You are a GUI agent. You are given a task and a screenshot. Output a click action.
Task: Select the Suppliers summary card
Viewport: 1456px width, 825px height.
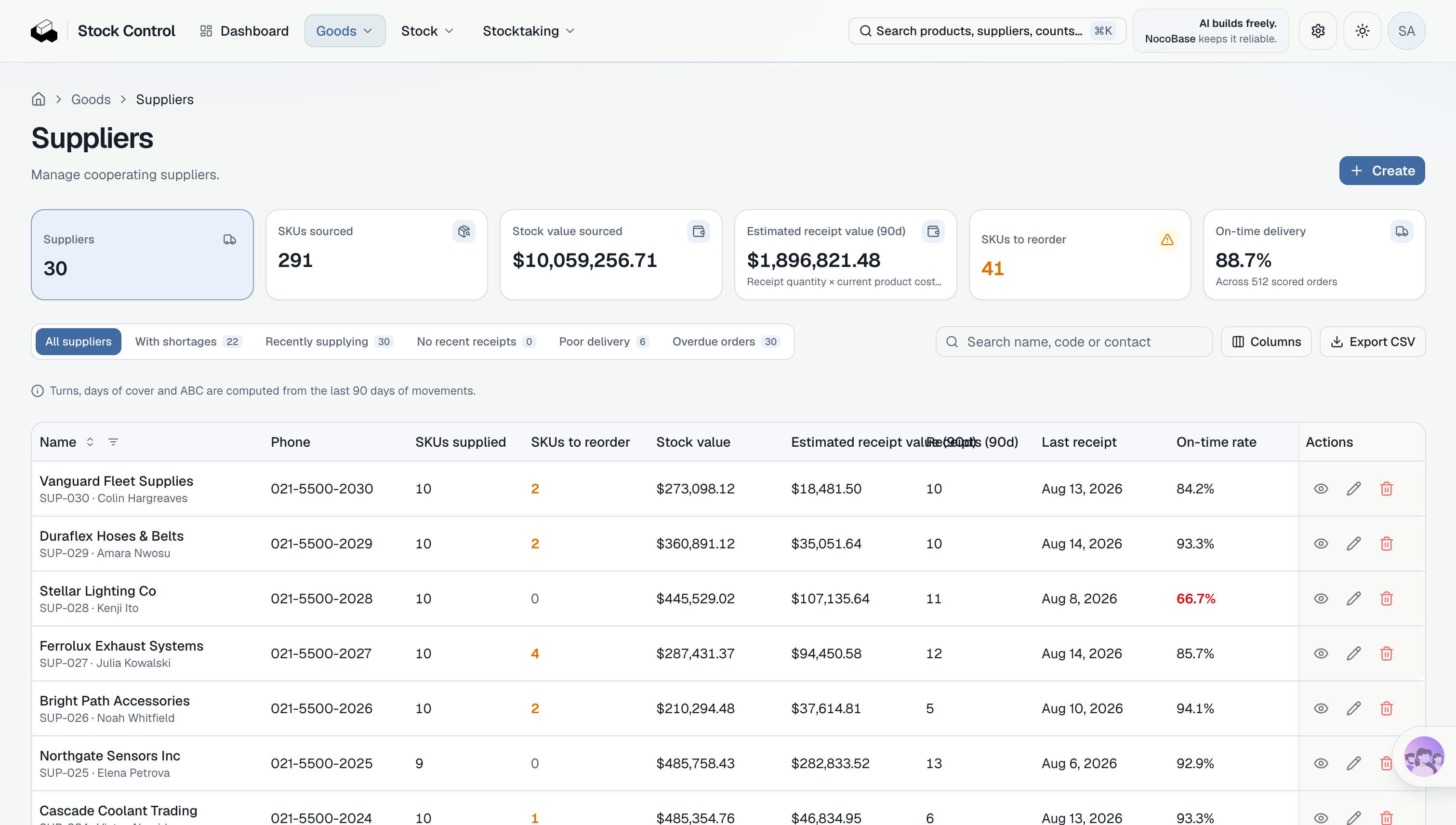142,254
